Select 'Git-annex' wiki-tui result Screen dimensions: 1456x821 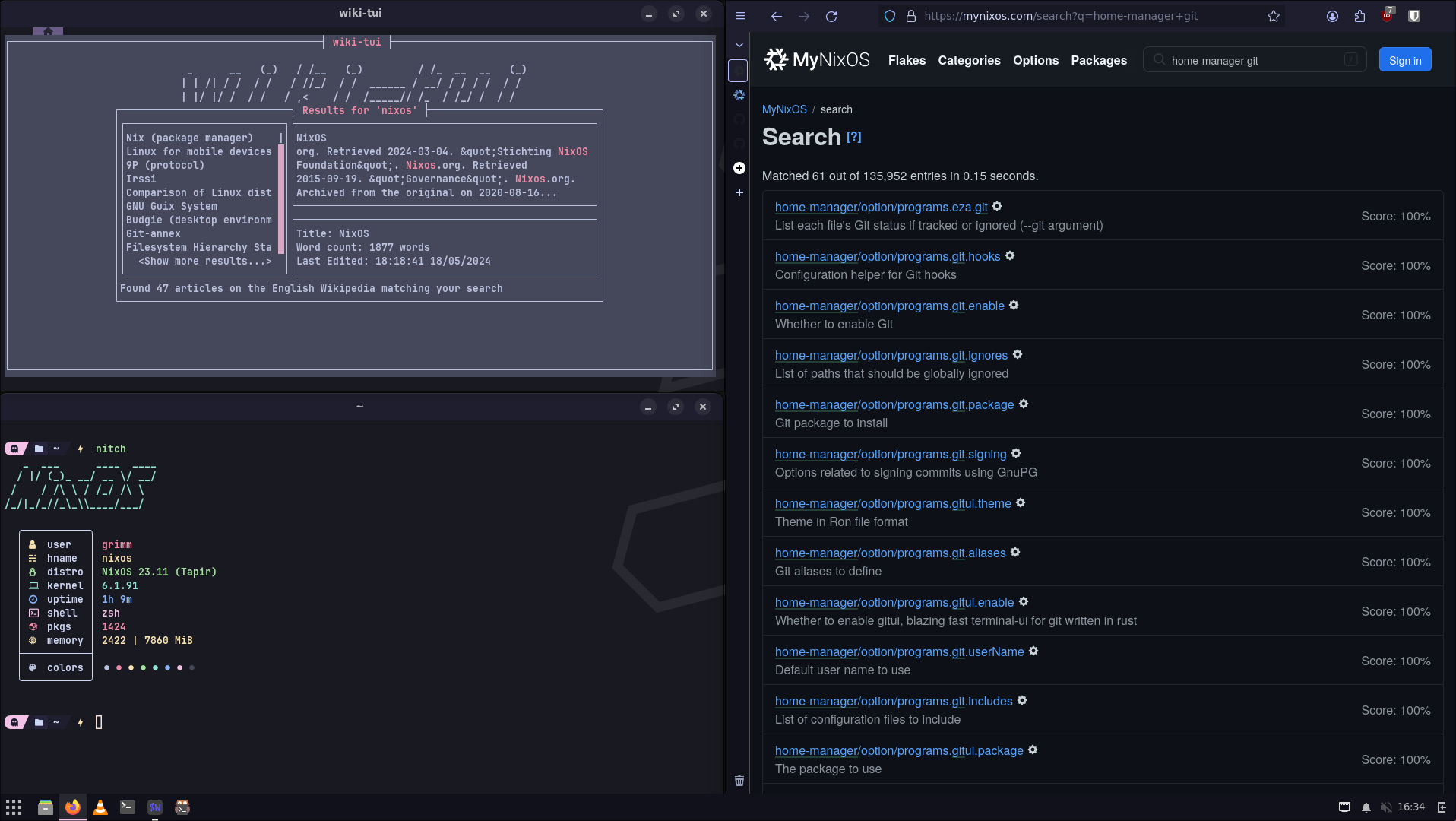(154, 233)
